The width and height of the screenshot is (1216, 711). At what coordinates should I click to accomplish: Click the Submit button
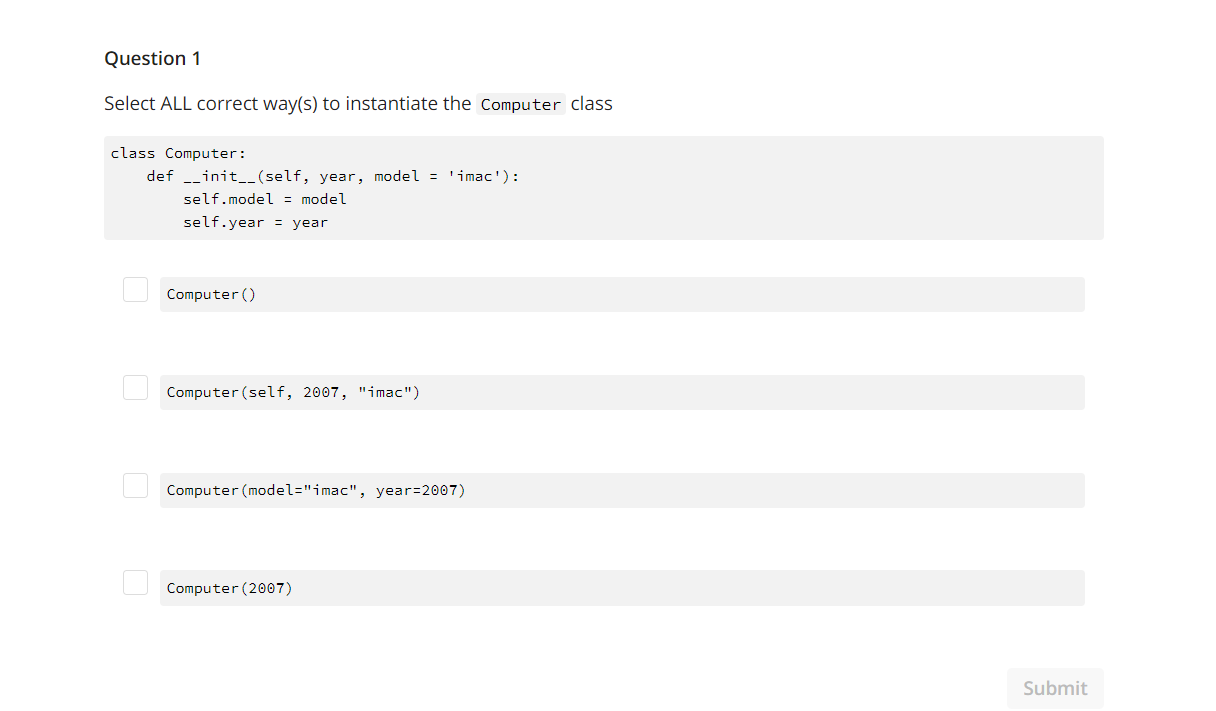[x=1055, y=688]
